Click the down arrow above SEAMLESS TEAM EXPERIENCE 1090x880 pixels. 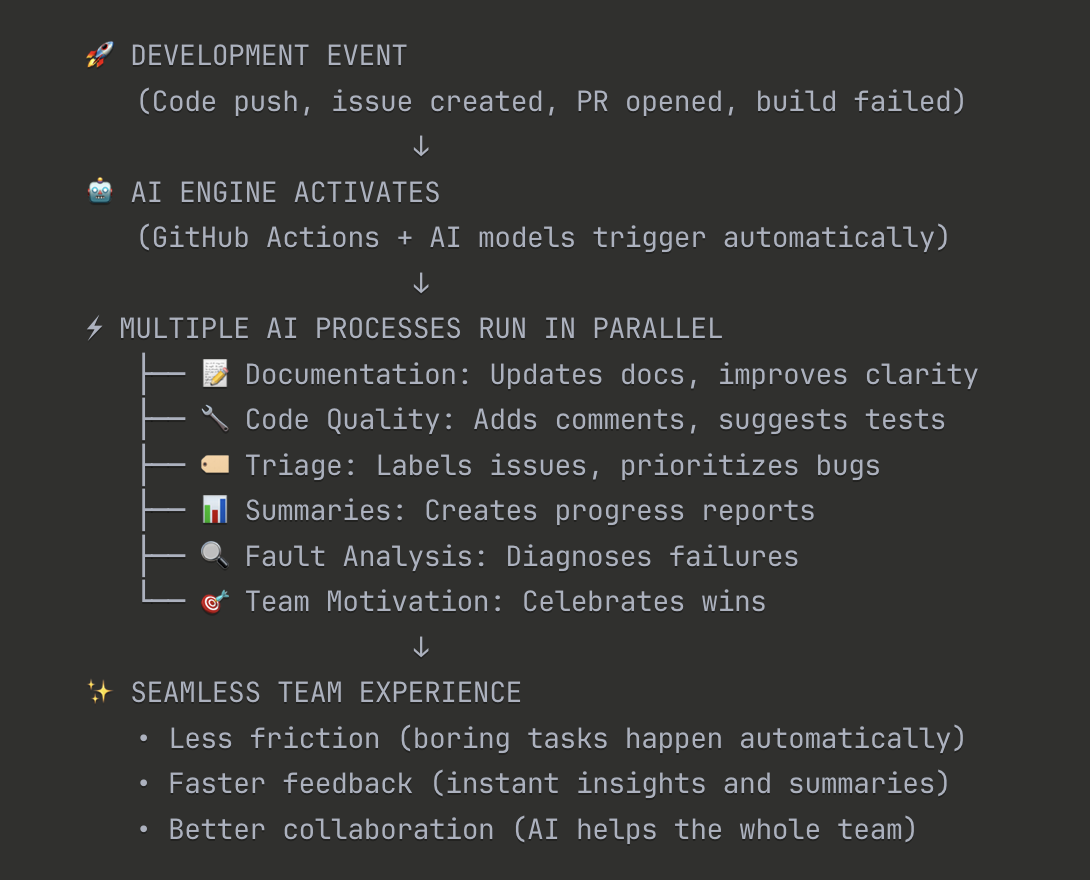pyautogui.click(x=421, y=648)
